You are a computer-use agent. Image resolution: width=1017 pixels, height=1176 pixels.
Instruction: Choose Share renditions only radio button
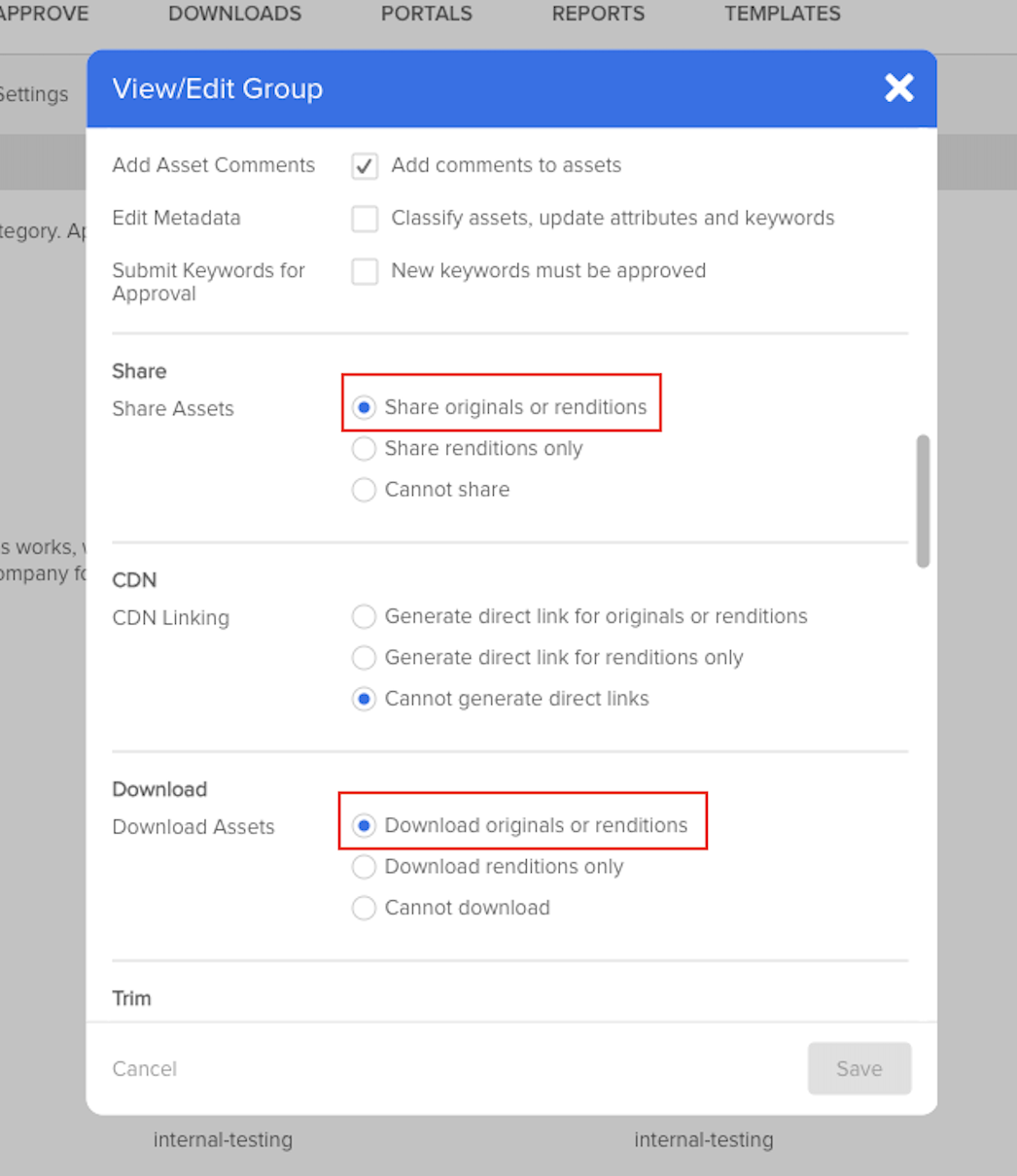coord(364,449)
